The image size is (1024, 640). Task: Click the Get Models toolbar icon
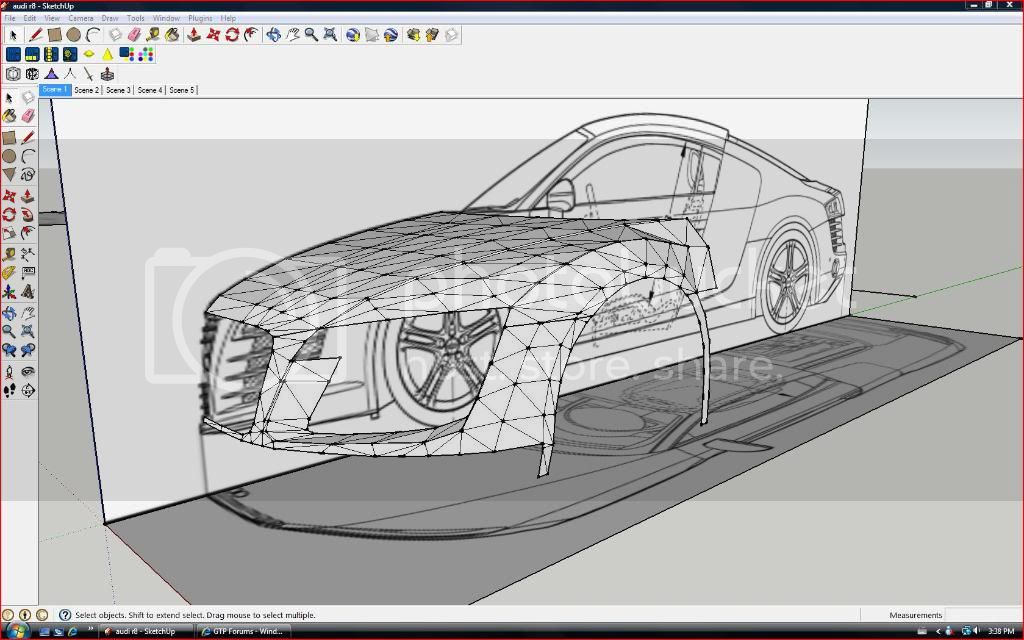point(412,35)
